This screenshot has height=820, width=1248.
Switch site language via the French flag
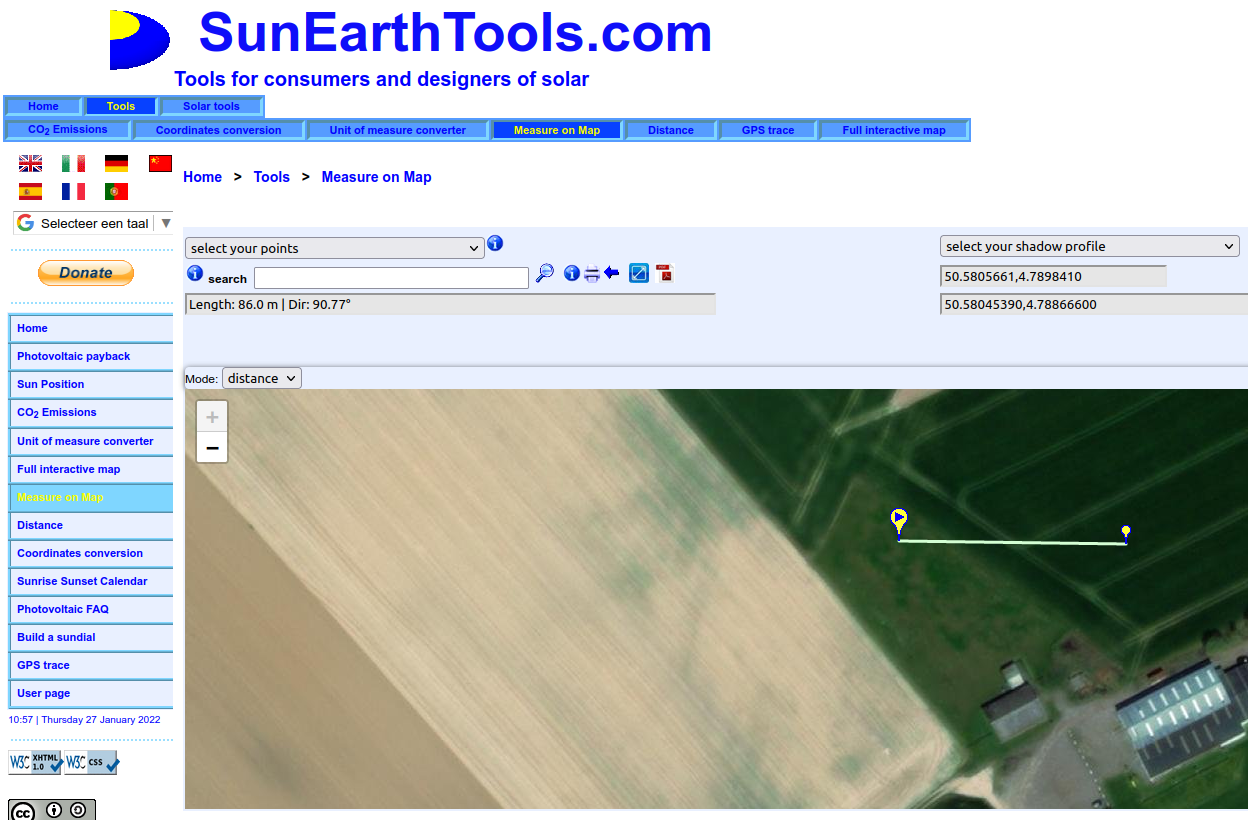(73, 191)
